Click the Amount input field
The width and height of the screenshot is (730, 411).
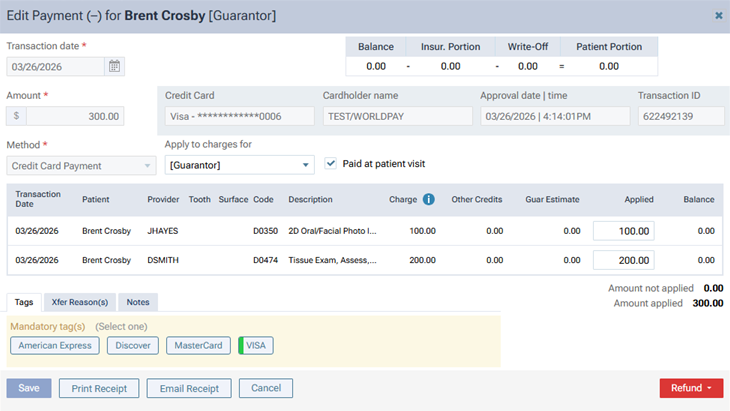coord(75,116)
